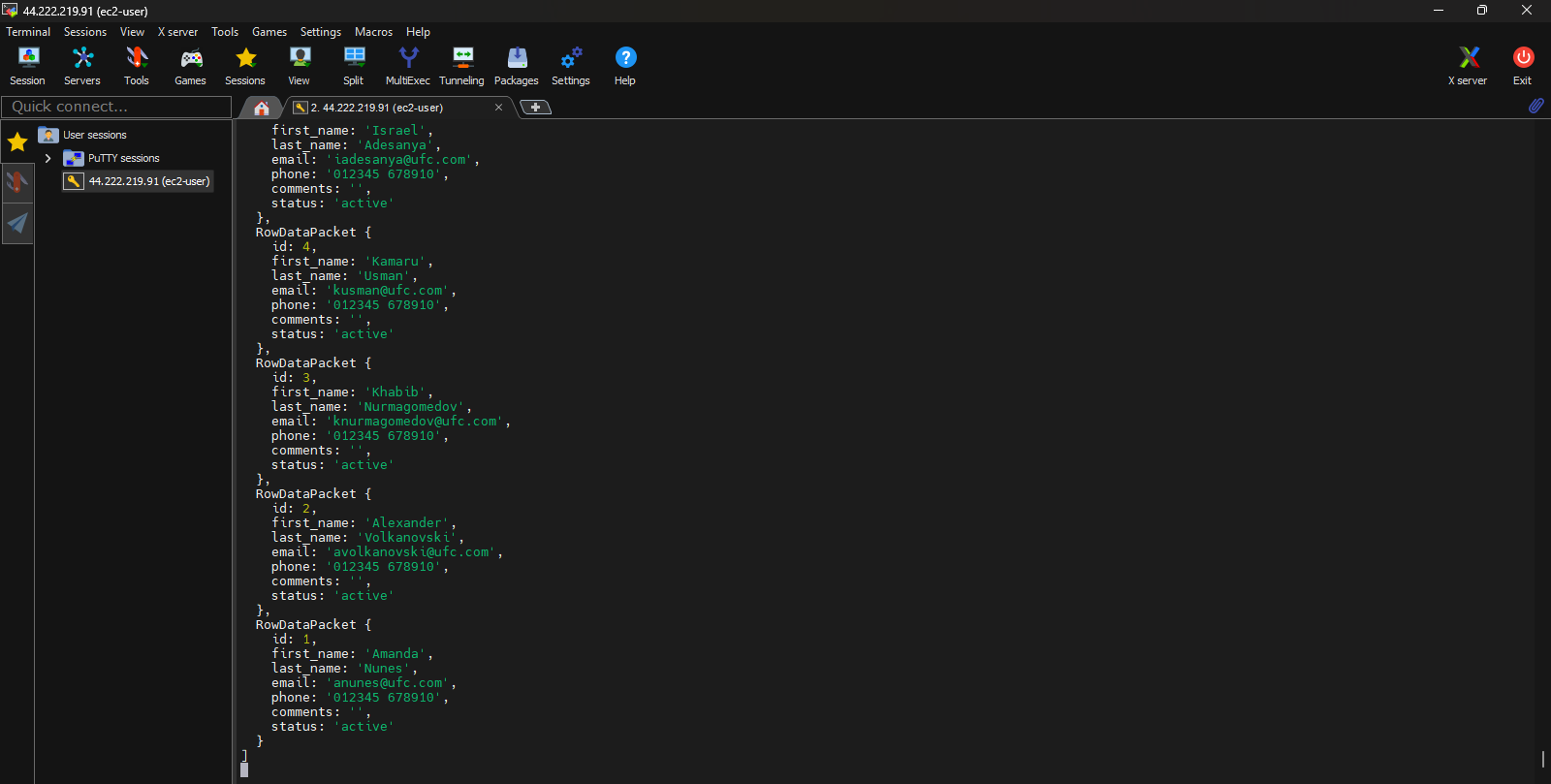1551x784 pixels.
Task: Open the Macros menu
Action: tap(373, 32)
